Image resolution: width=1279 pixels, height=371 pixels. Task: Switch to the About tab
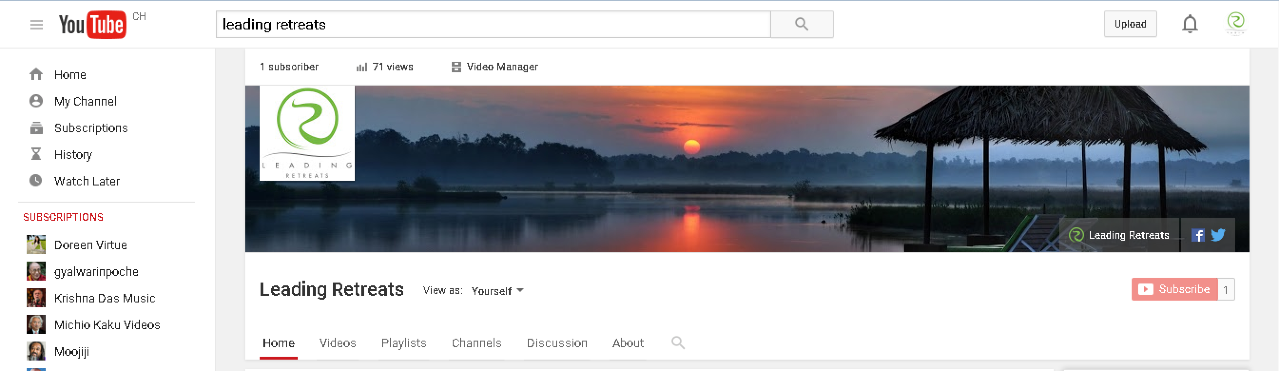coord(628,343)
